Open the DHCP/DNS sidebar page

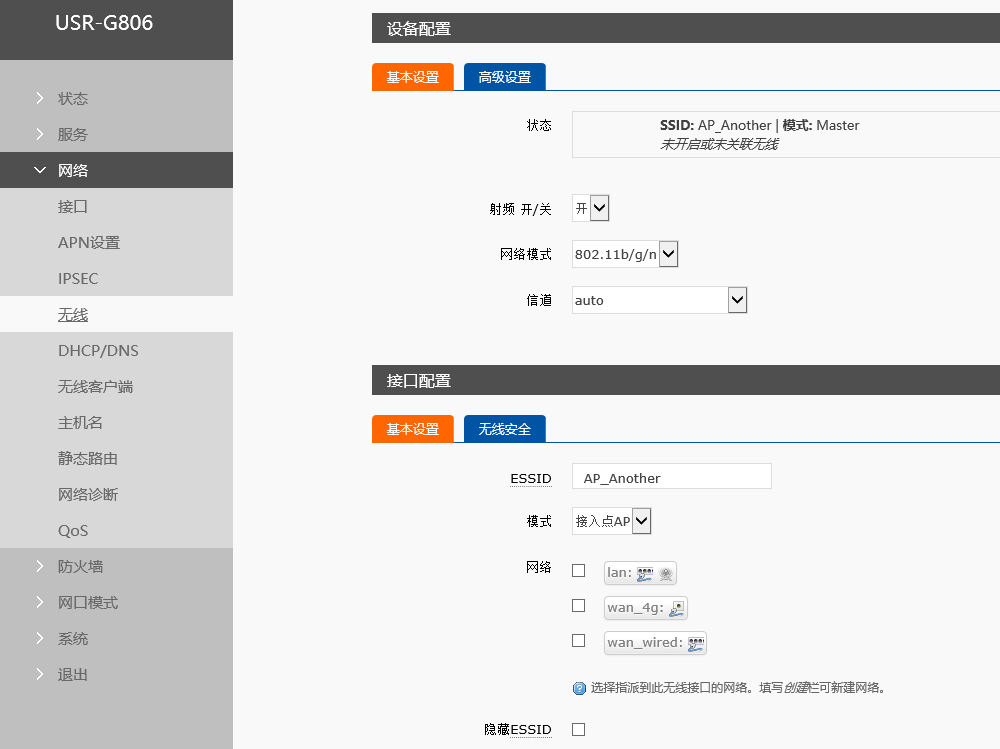tap(98, 350)
